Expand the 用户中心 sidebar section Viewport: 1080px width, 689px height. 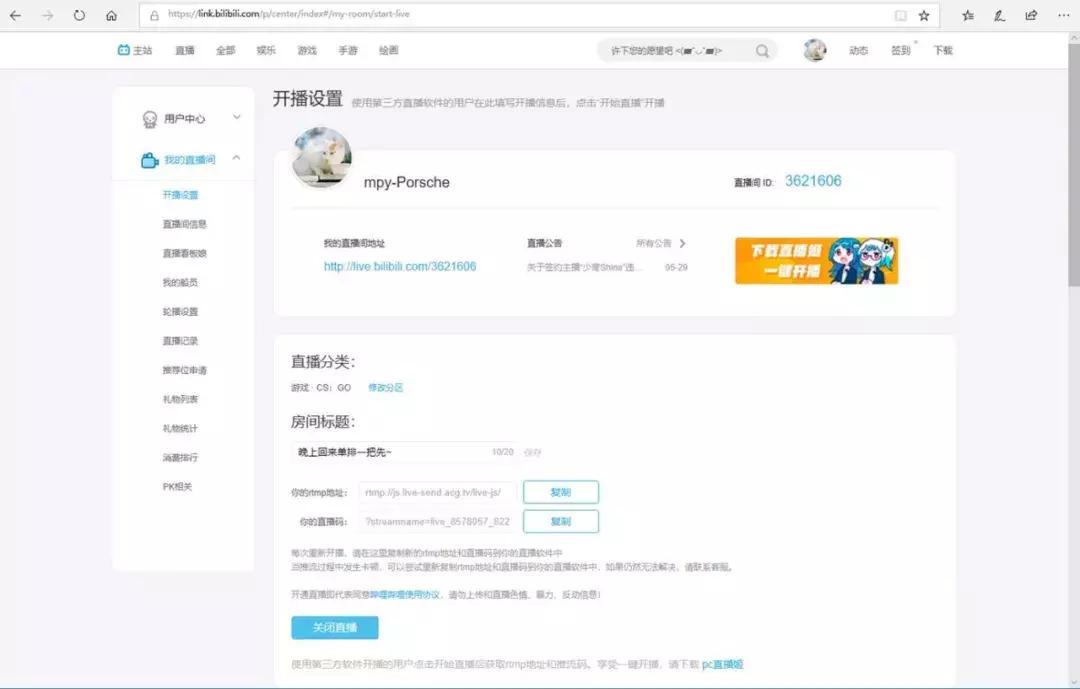tap(236, 117)
